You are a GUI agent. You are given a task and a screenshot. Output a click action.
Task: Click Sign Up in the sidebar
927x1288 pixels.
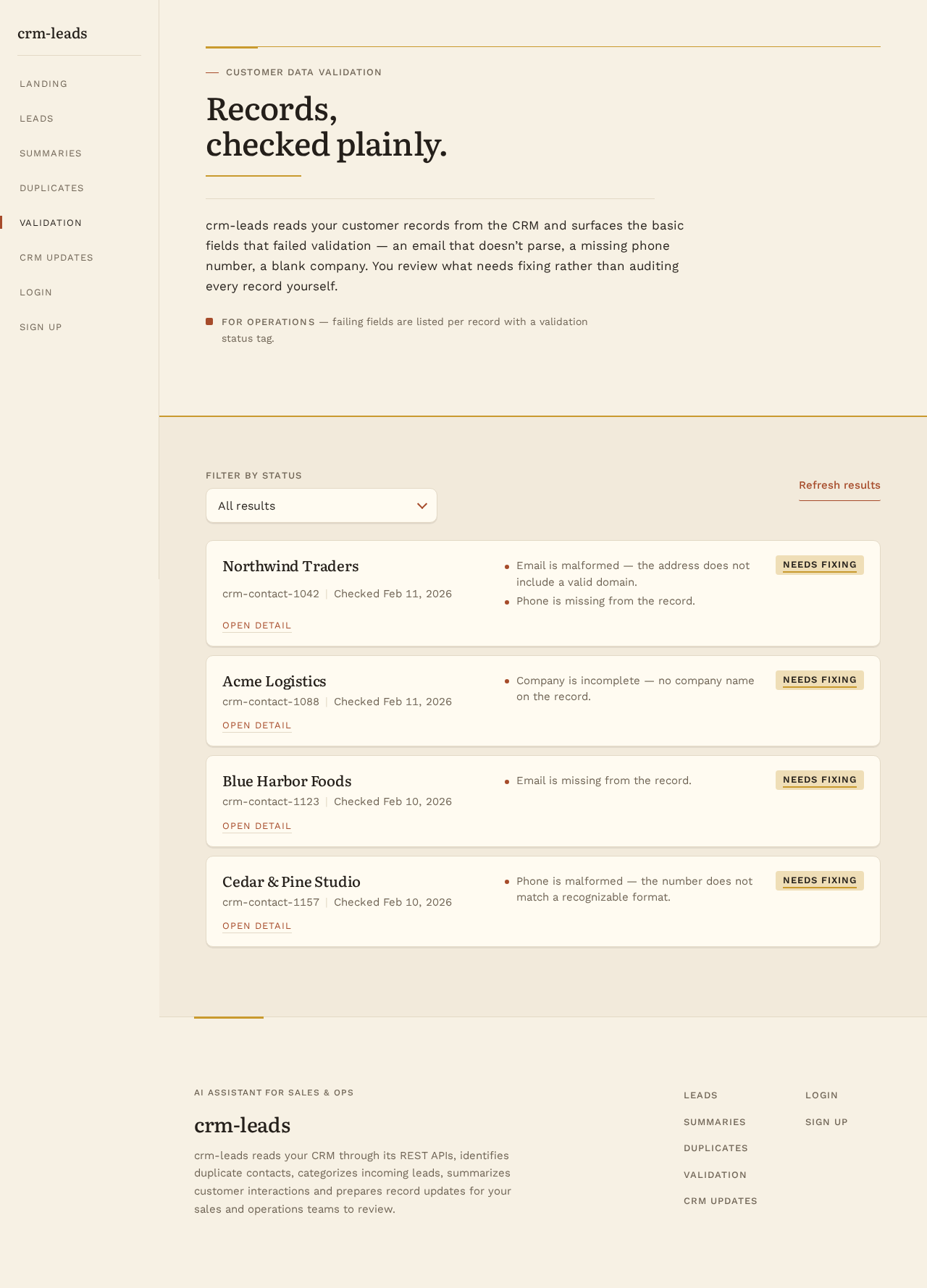pos(41,327)
